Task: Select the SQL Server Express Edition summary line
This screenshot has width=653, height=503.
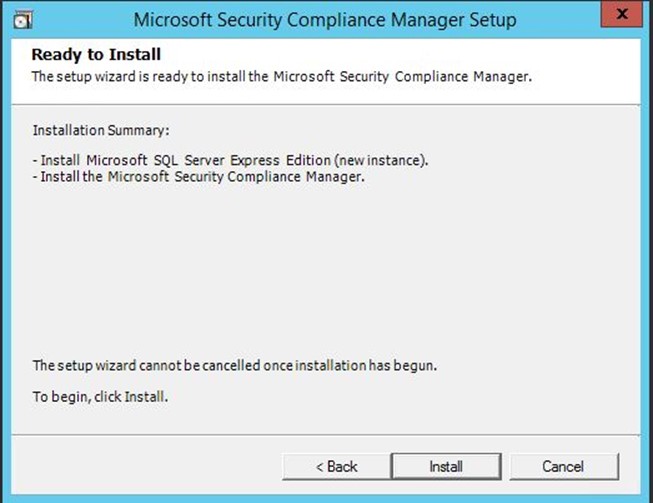Action: [x=230, y=160]
